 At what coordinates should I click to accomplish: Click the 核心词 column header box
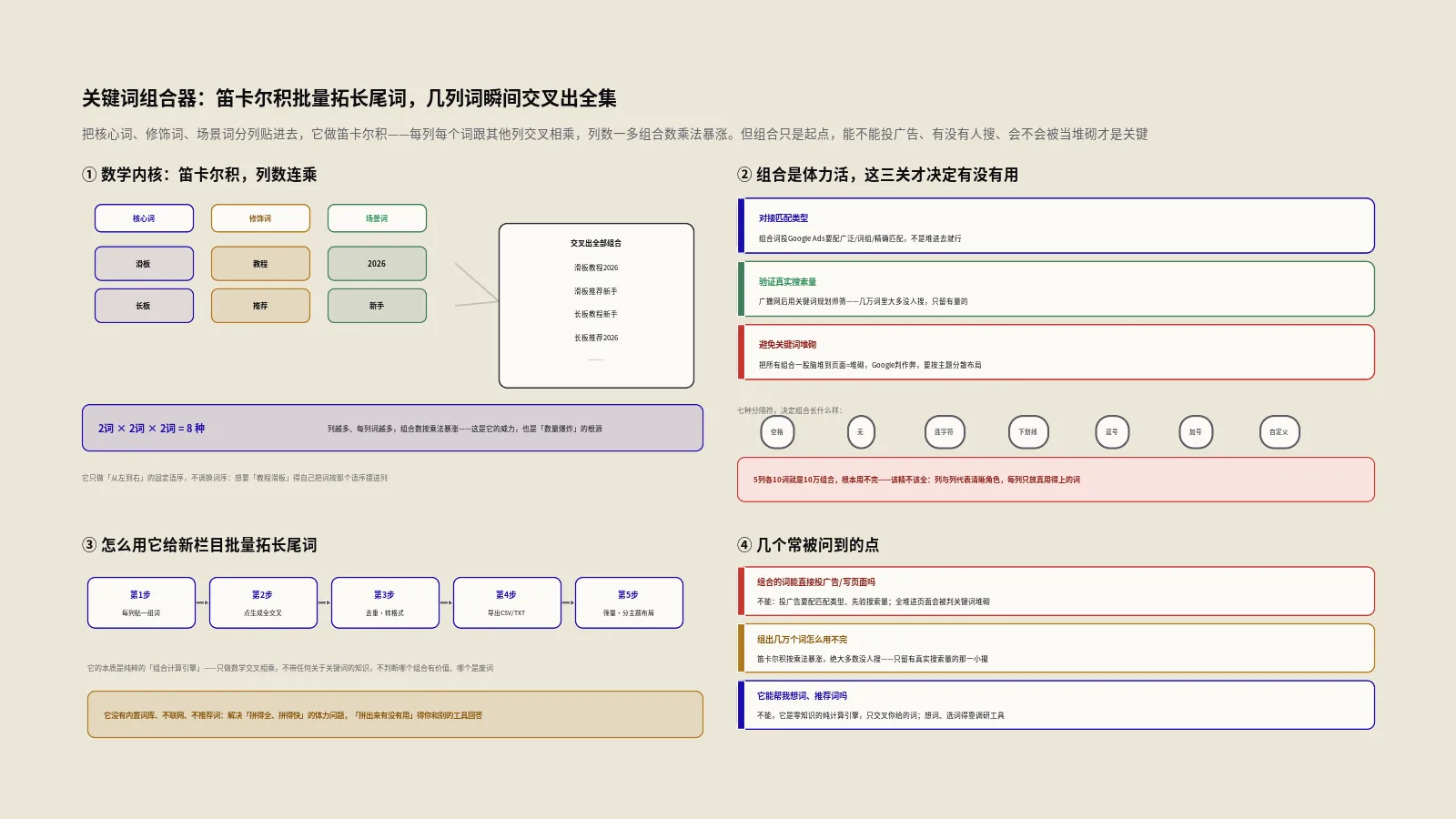[144, 218]
